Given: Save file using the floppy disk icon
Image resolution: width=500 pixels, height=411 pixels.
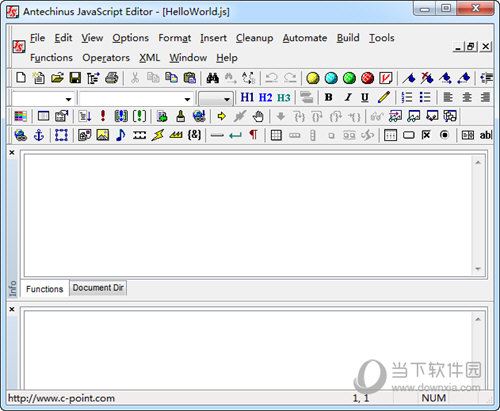Looking at the screenshot, I should point(75,78).
